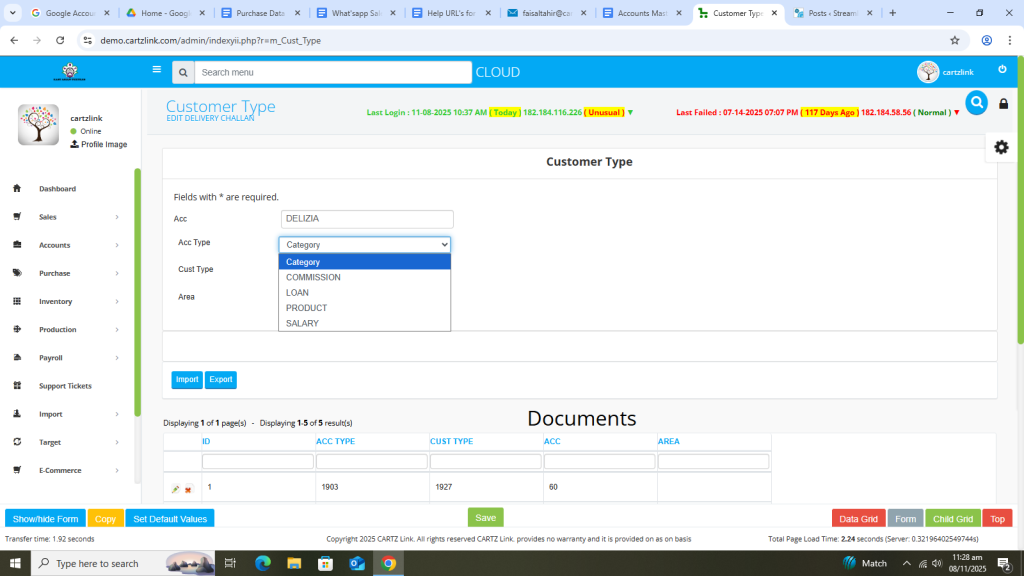
Task: Toggle the Show/hide Form button
Action: point(45,518)
